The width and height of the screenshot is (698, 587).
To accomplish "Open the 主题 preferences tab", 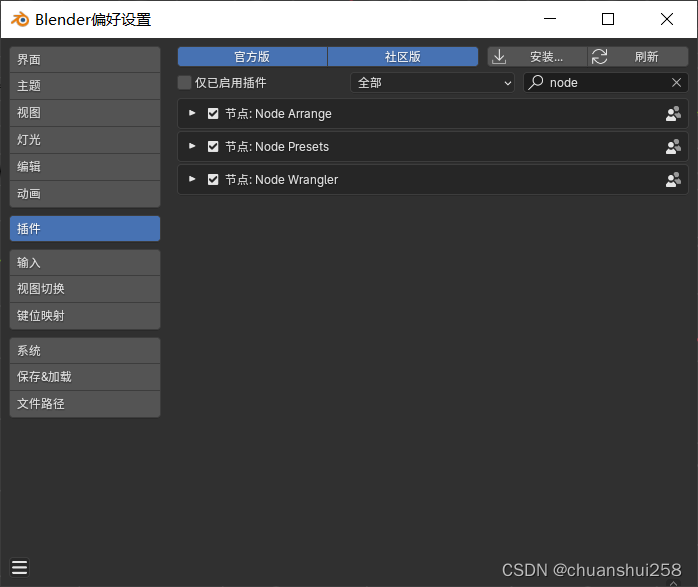I will pos(85,86).
